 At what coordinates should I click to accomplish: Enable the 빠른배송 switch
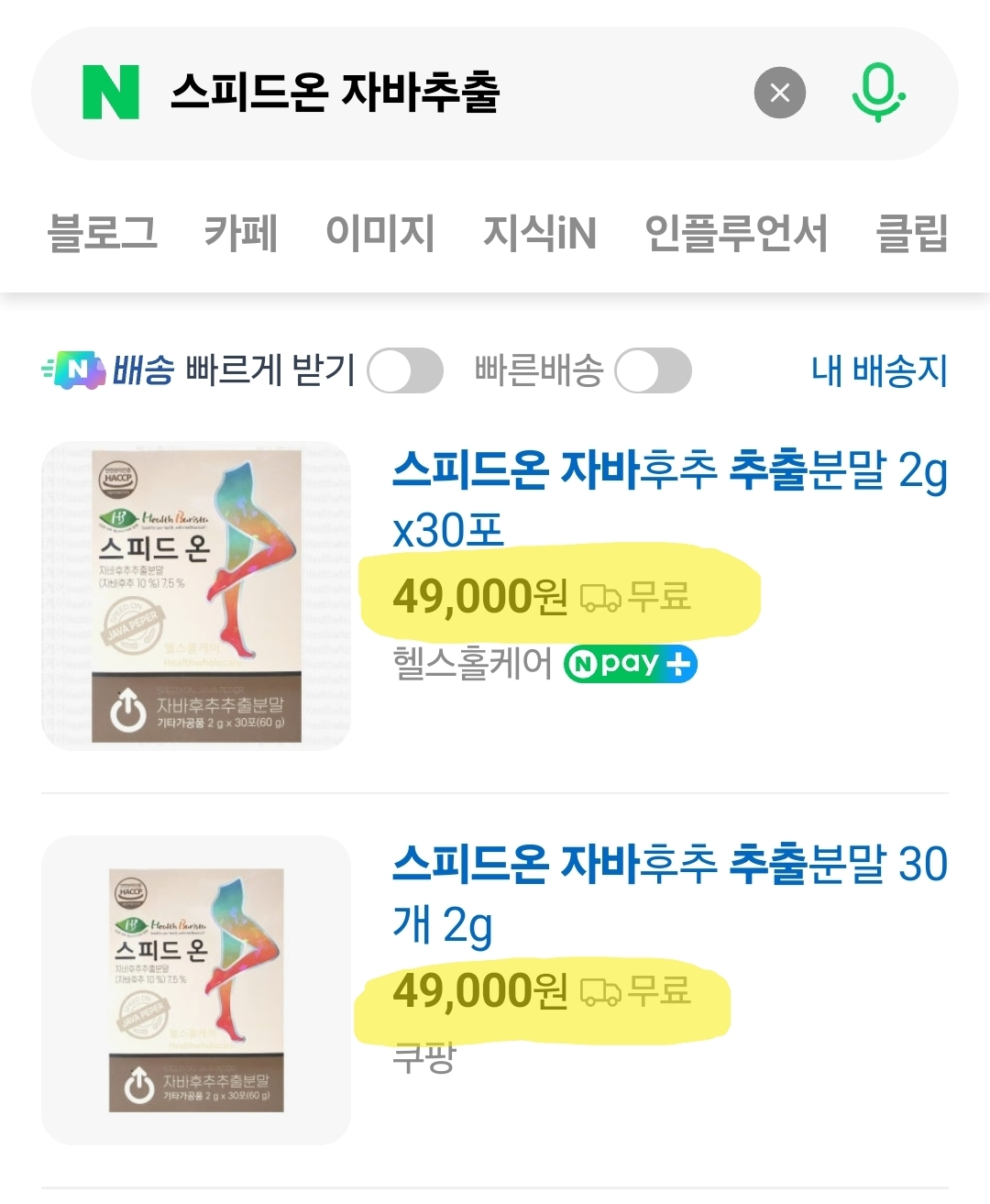coord(653,371)
